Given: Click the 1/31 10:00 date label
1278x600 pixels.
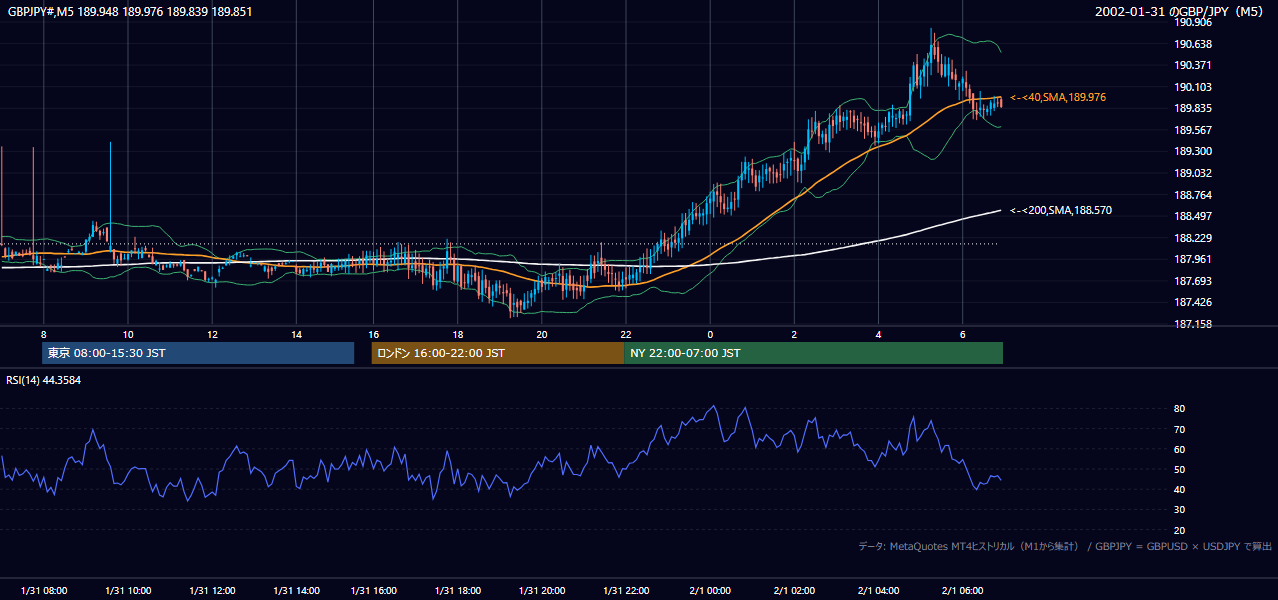Looking at the screenshot, I should point(128,591).
